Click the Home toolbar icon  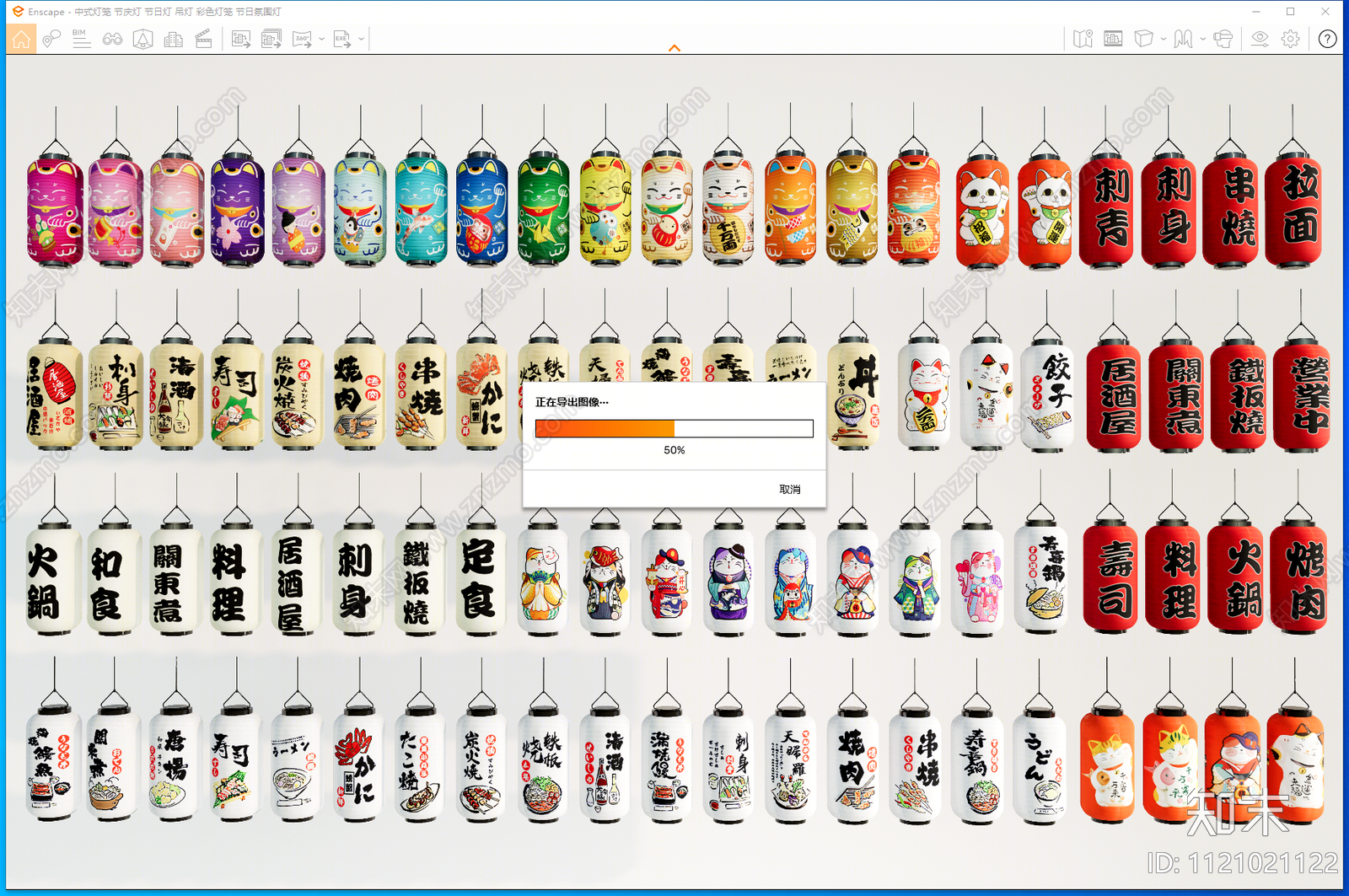point(21,39)
